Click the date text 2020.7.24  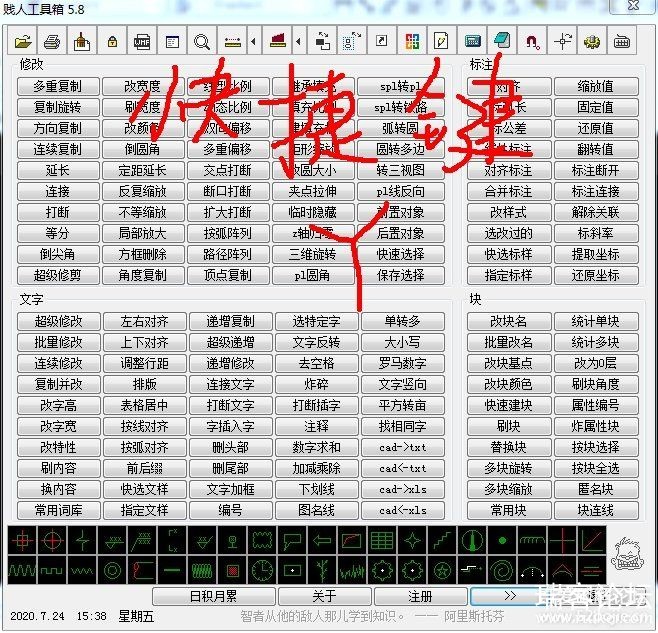point(37,616)
